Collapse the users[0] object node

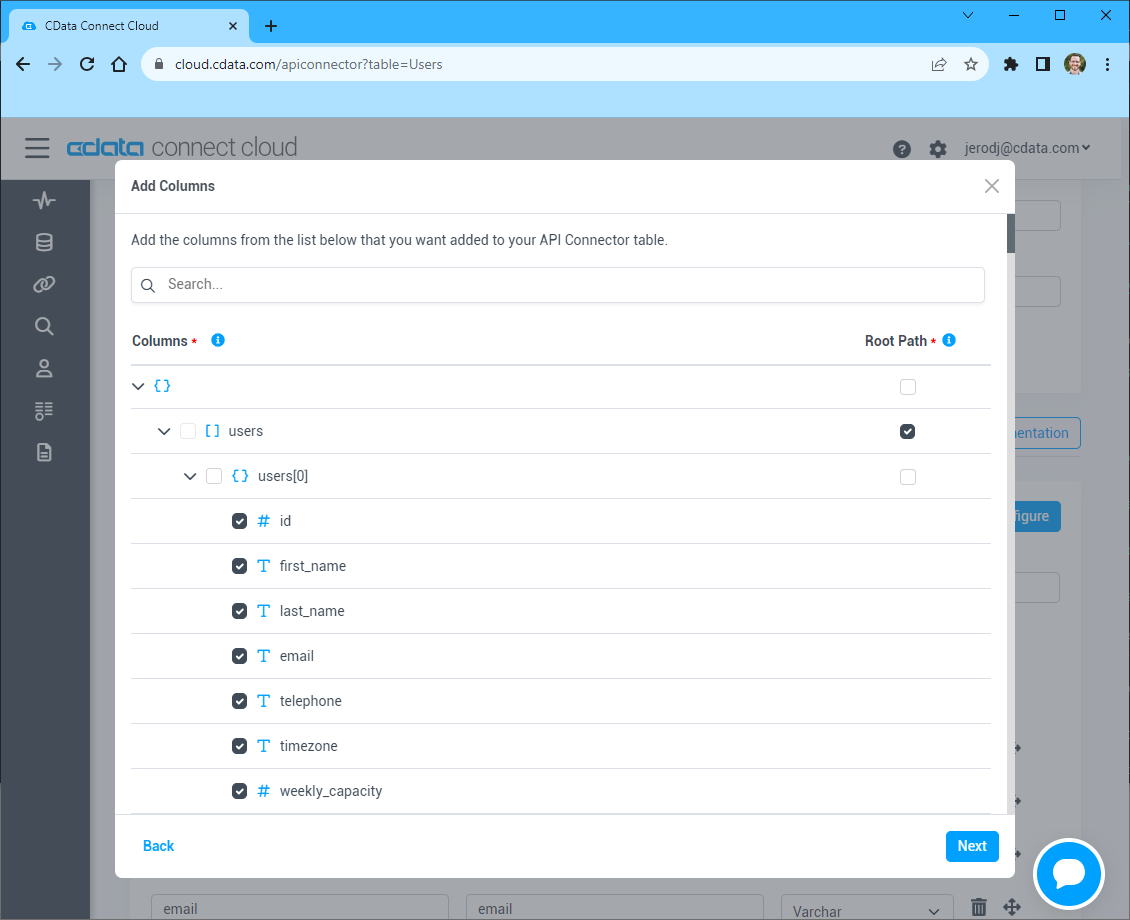coord(190,476)
